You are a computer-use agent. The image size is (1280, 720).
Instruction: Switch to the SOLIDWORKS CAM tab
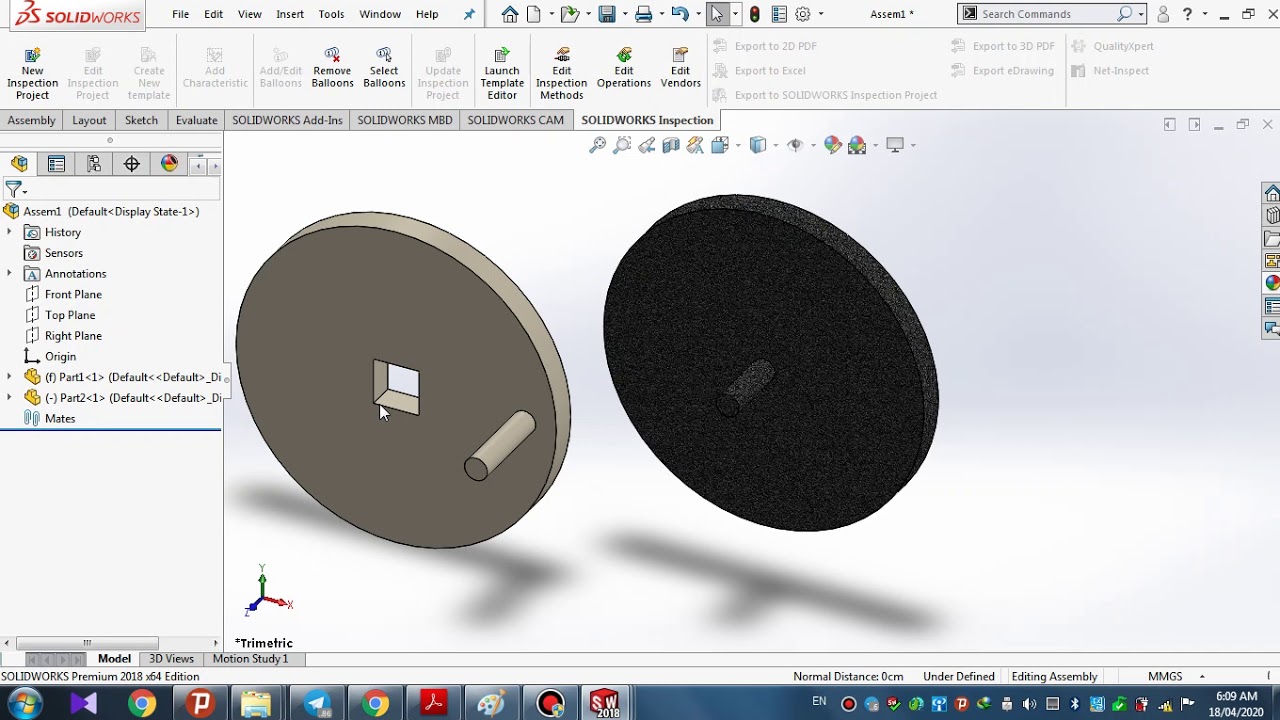point(515,120)
